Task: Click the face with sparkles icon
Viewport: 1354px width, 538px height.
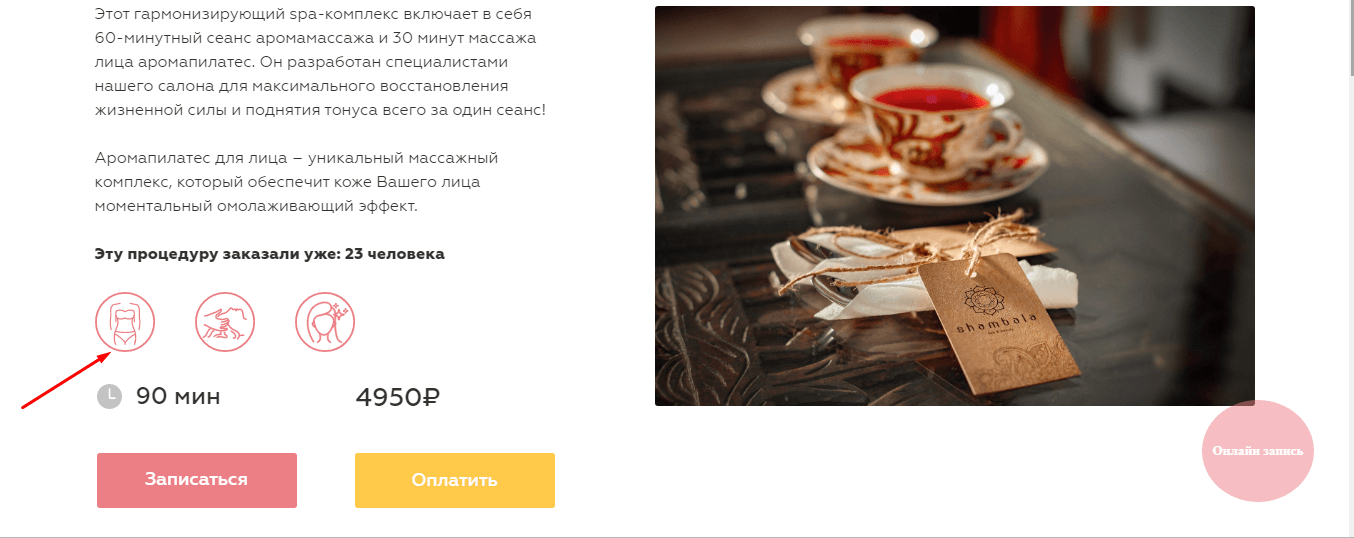Action: (325, 322)
